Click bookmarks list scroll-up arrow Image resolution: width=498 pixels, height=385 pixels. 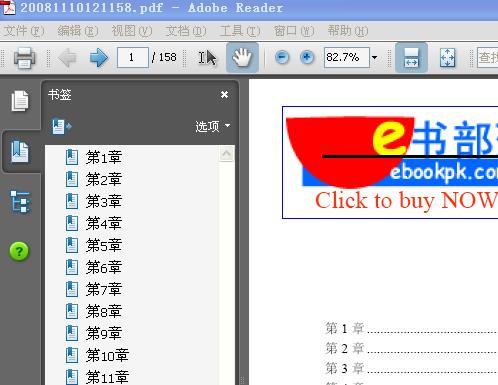(x=226, y=154)
